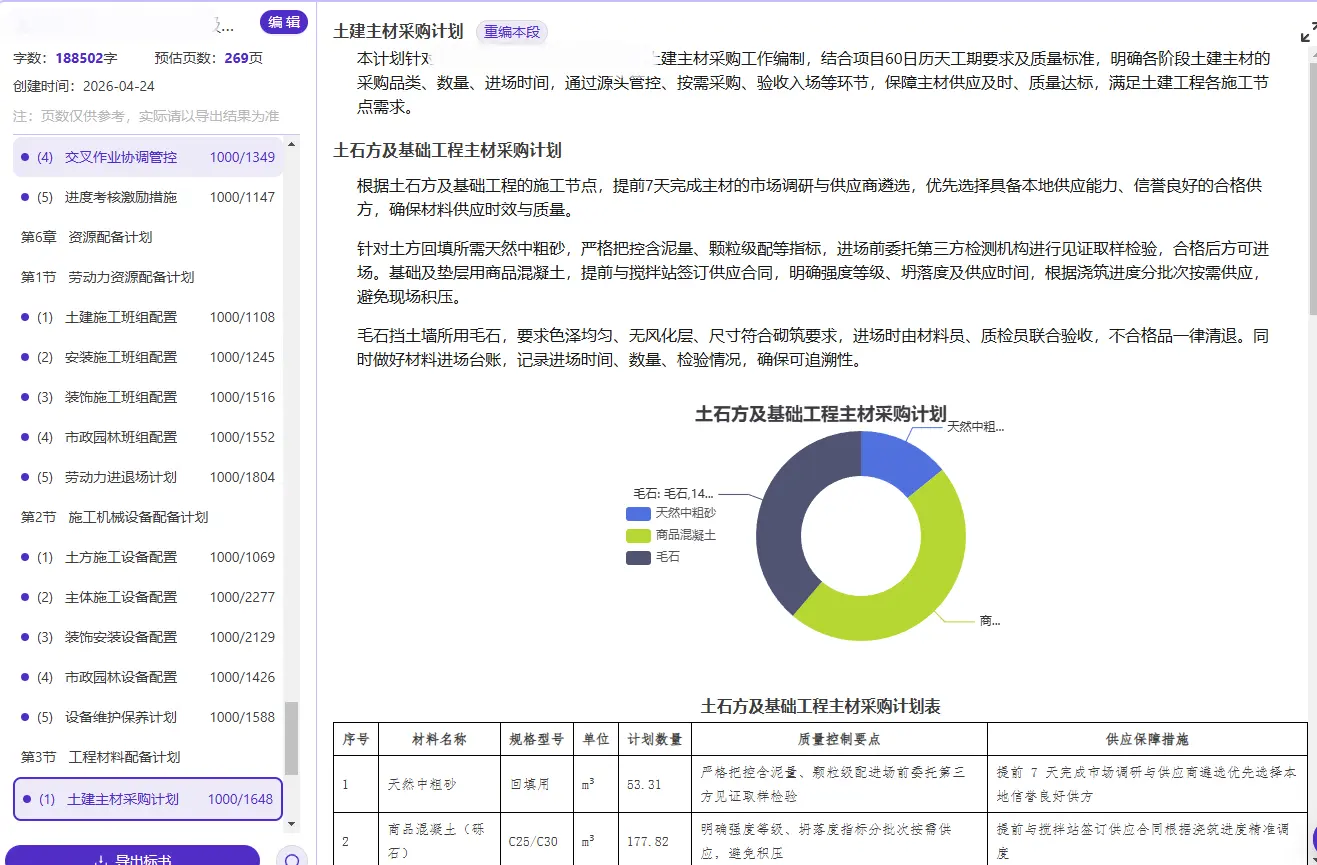This screenshot has height=865, width=1317.
Task: Click the 土建主材采购计划 document heading
Action: point(398,32)
